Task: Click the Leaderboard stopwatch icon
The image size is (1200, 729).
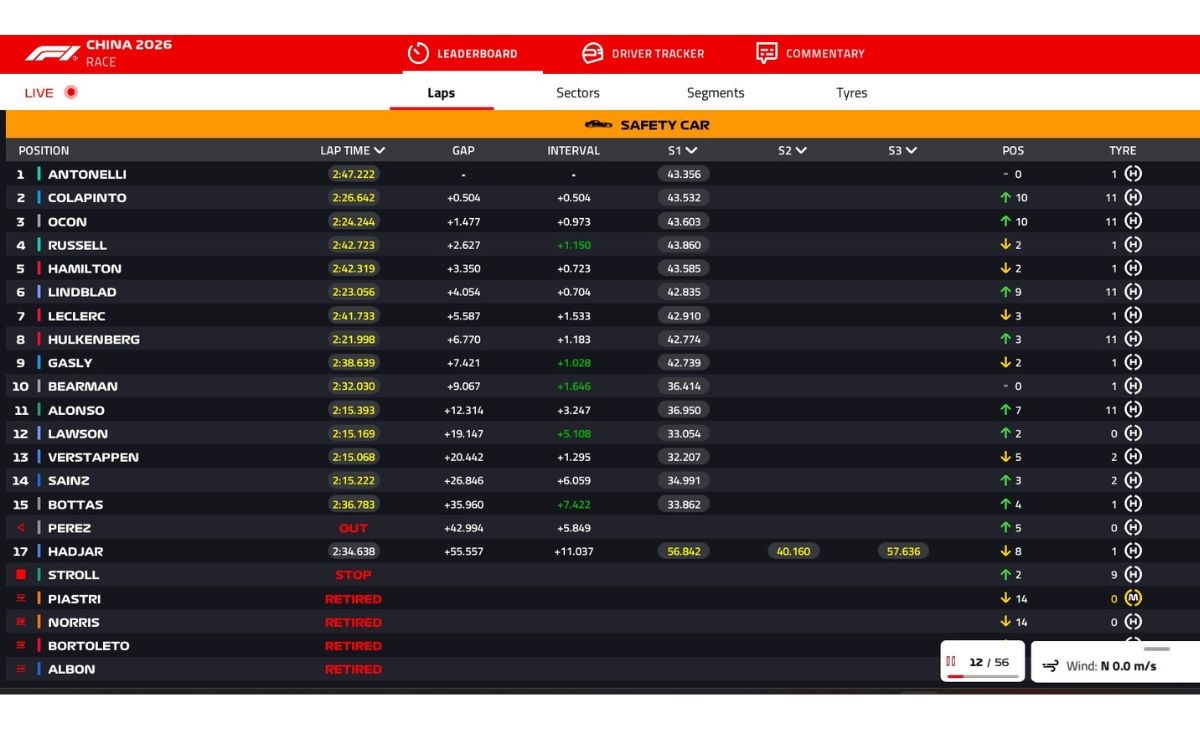Action: 418,53
